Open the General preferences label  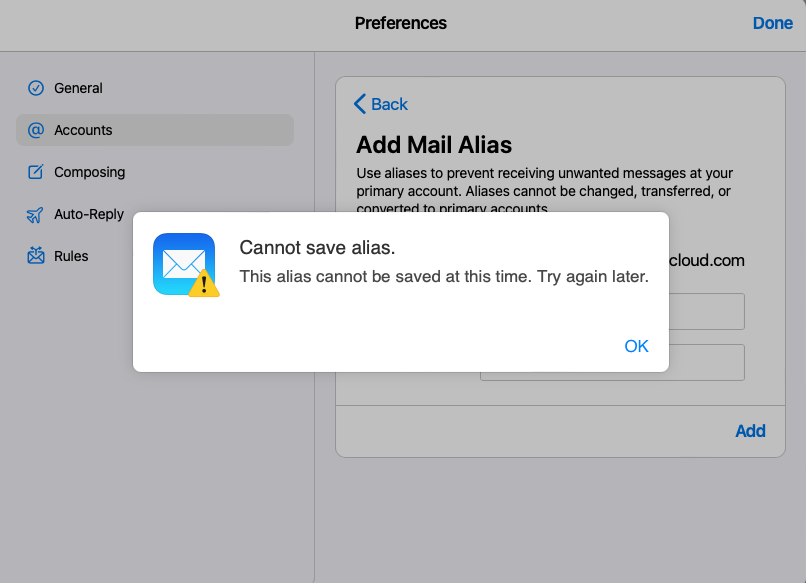[78, 88]
